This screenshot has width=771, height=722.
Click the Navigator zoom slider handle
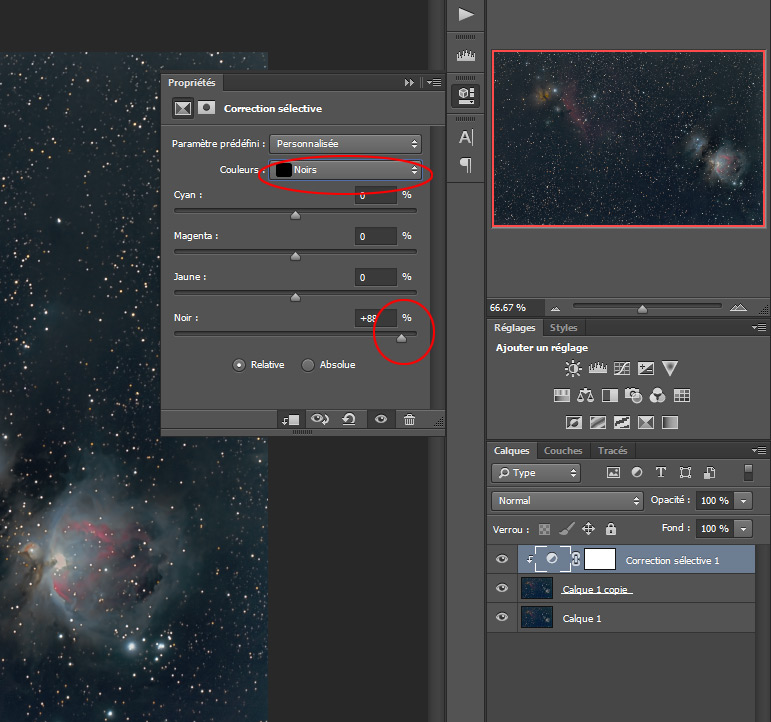[x=642, y=309]
